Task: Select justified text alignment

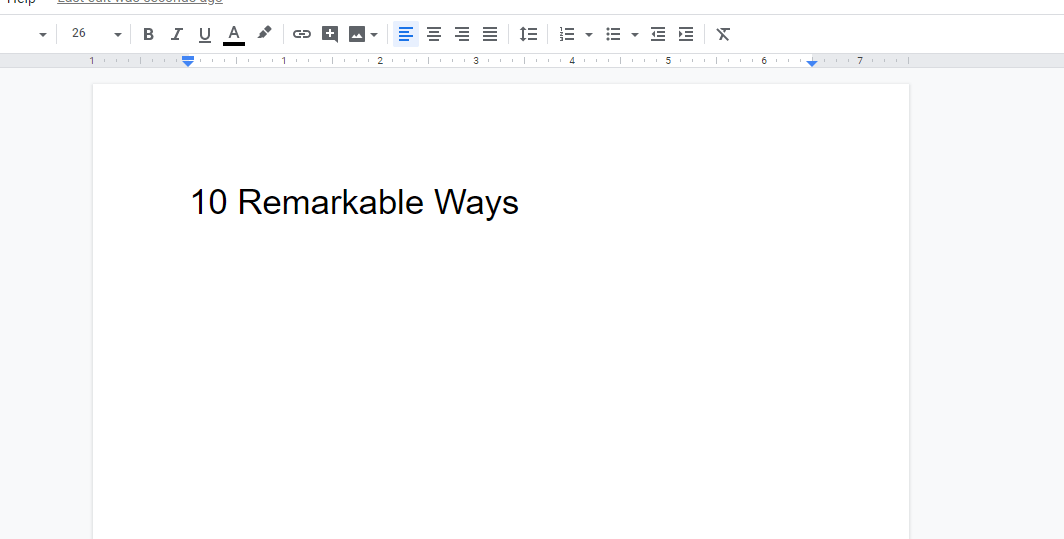Action: 490,34
